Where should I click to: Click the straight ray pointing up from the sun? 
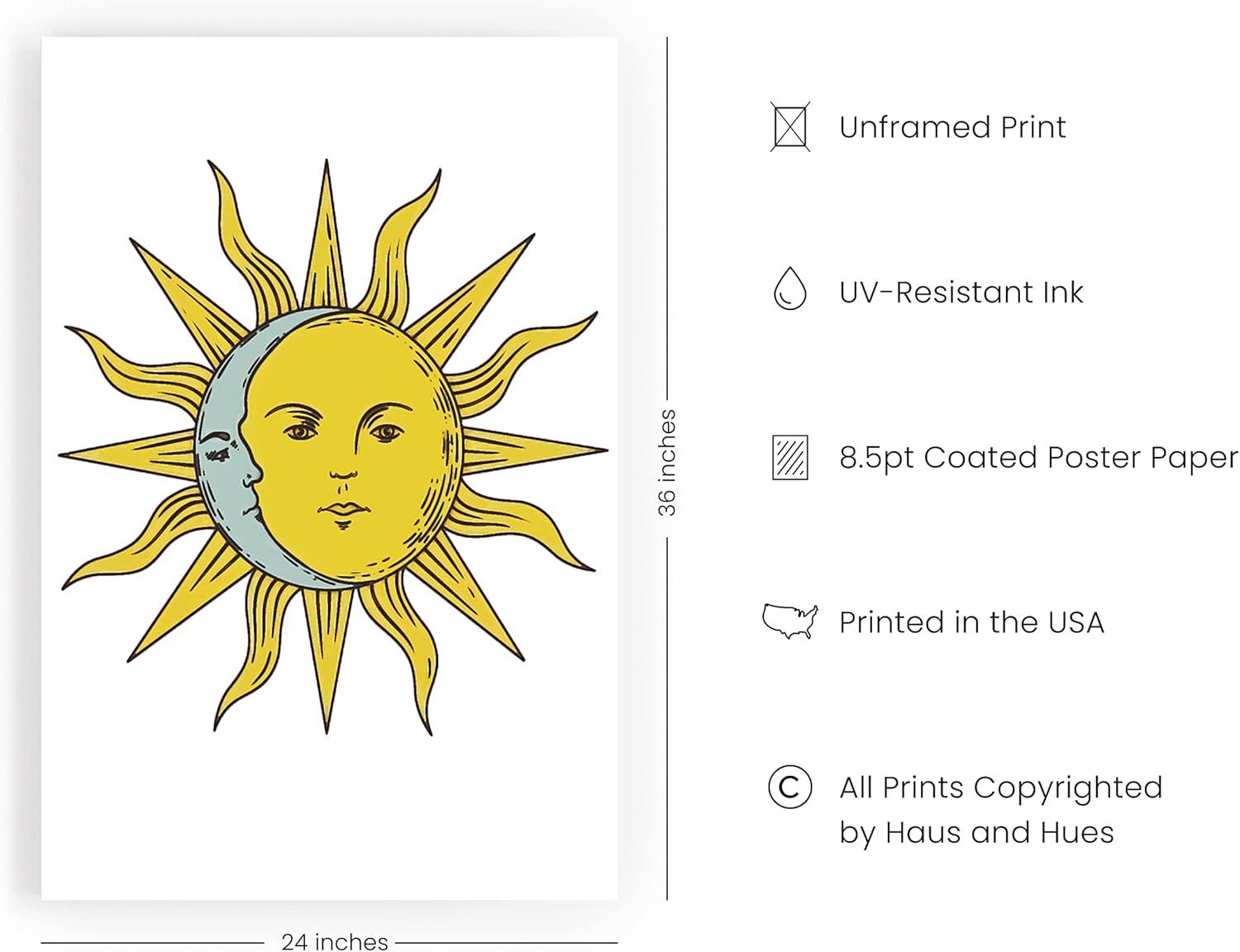click(327, 231)
